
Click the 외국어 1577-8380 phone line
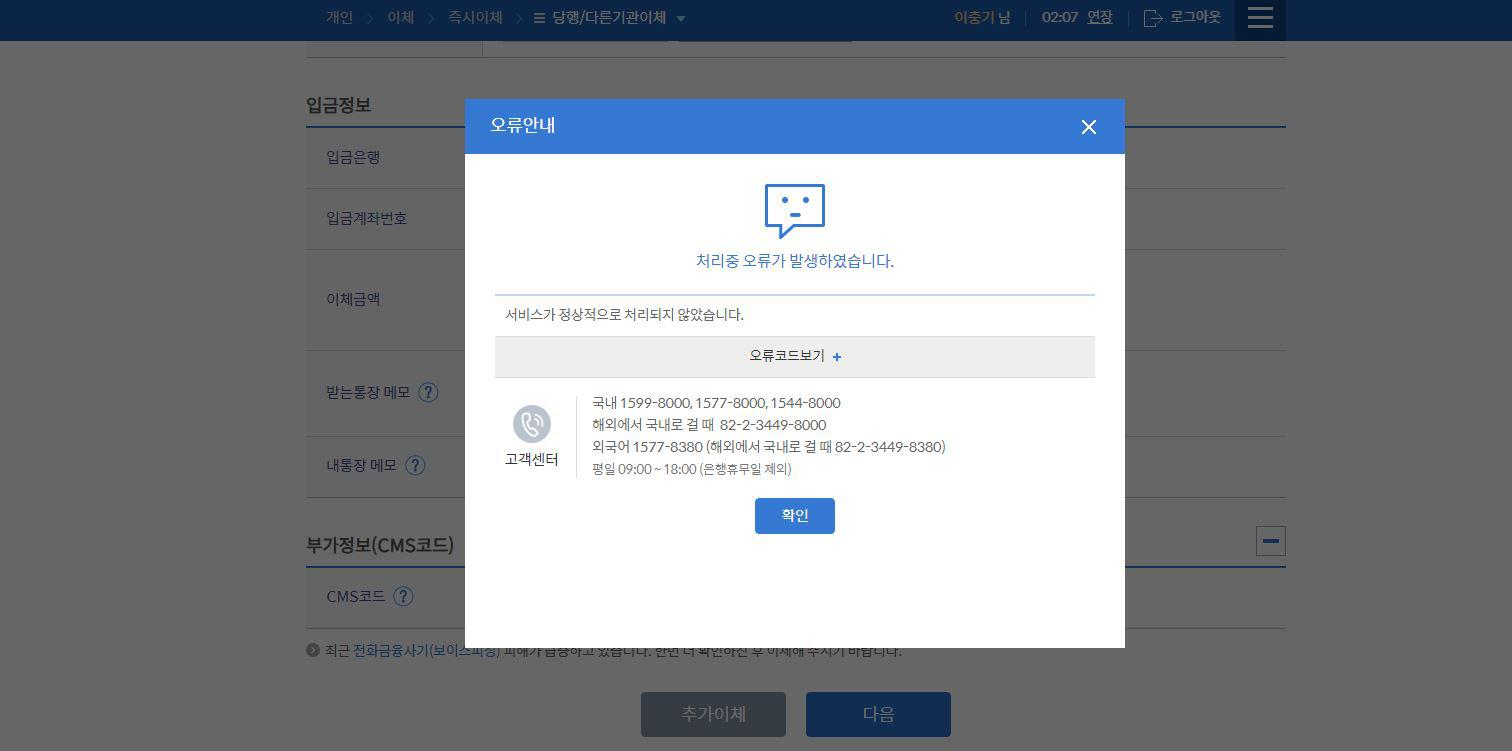pos(768,447)
